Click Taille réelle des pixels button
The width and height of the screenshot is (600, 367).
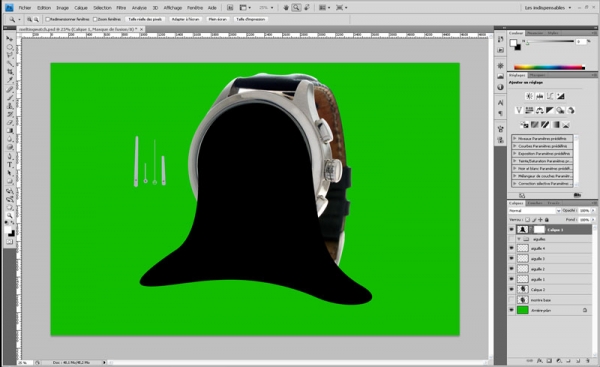[x=145, y=19]
